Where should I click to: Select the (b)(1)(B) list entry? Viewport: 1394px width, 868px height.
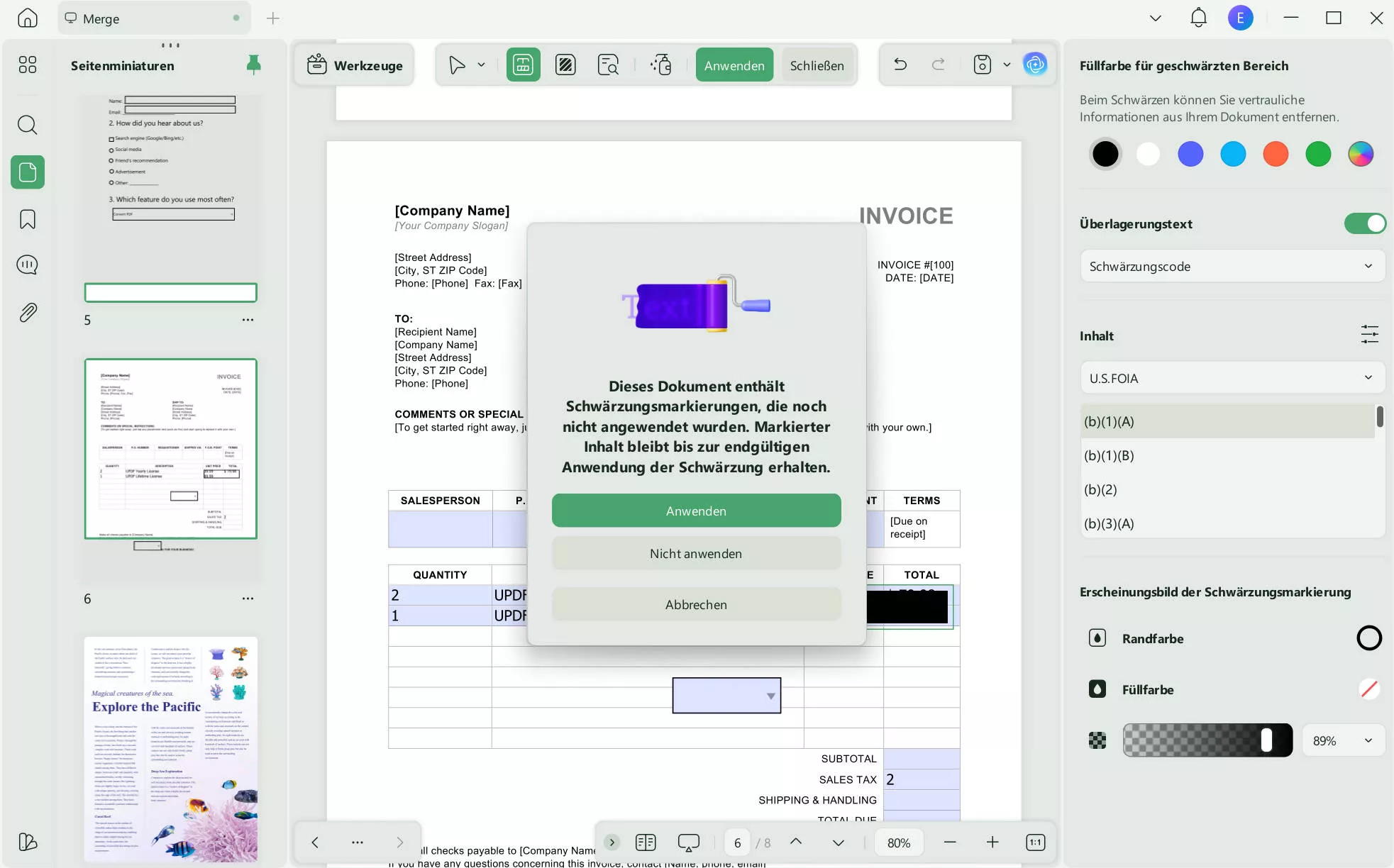tap(1109, 455)
